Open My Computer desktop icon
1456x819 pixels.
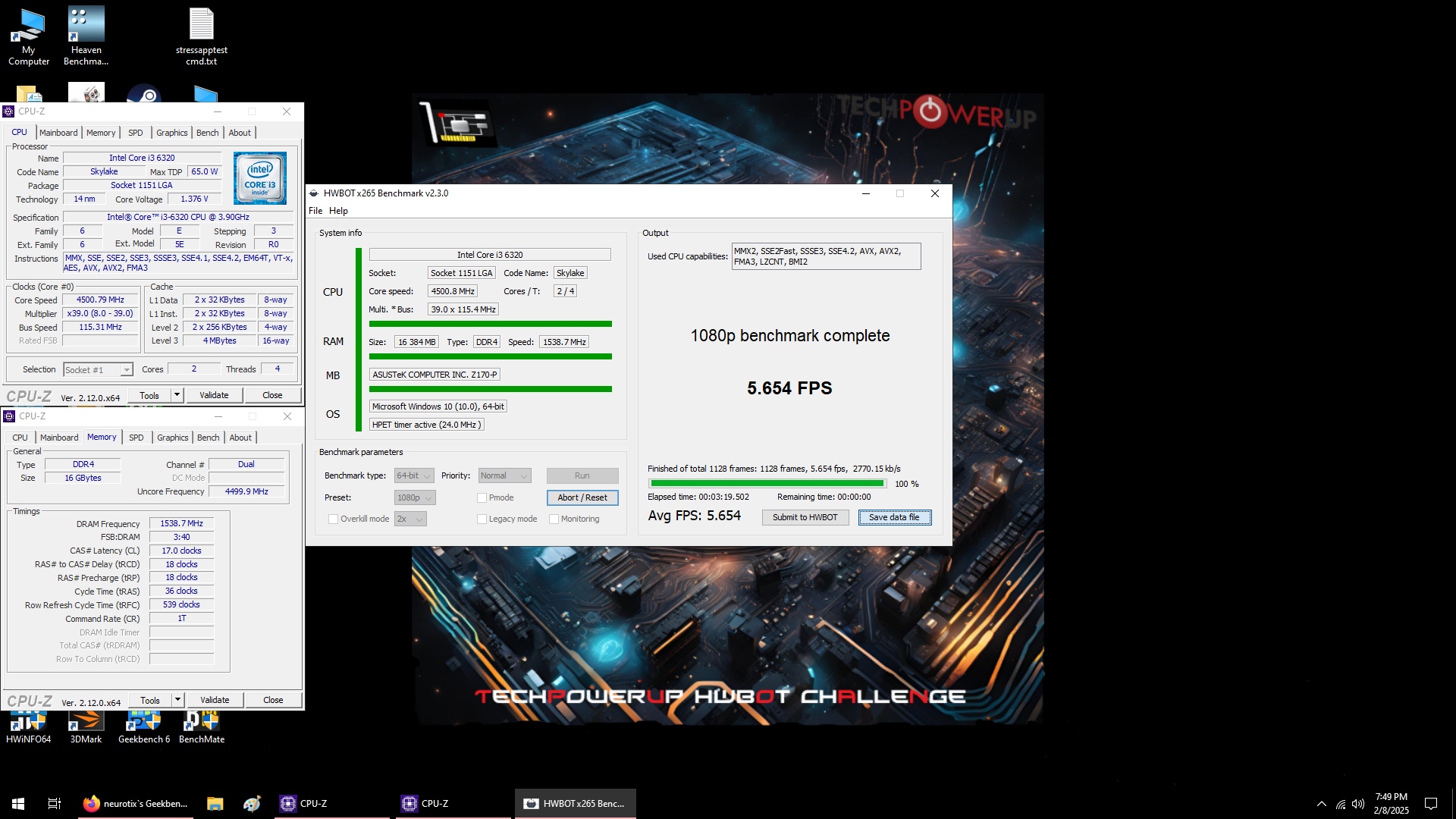[x=28, y=36]
